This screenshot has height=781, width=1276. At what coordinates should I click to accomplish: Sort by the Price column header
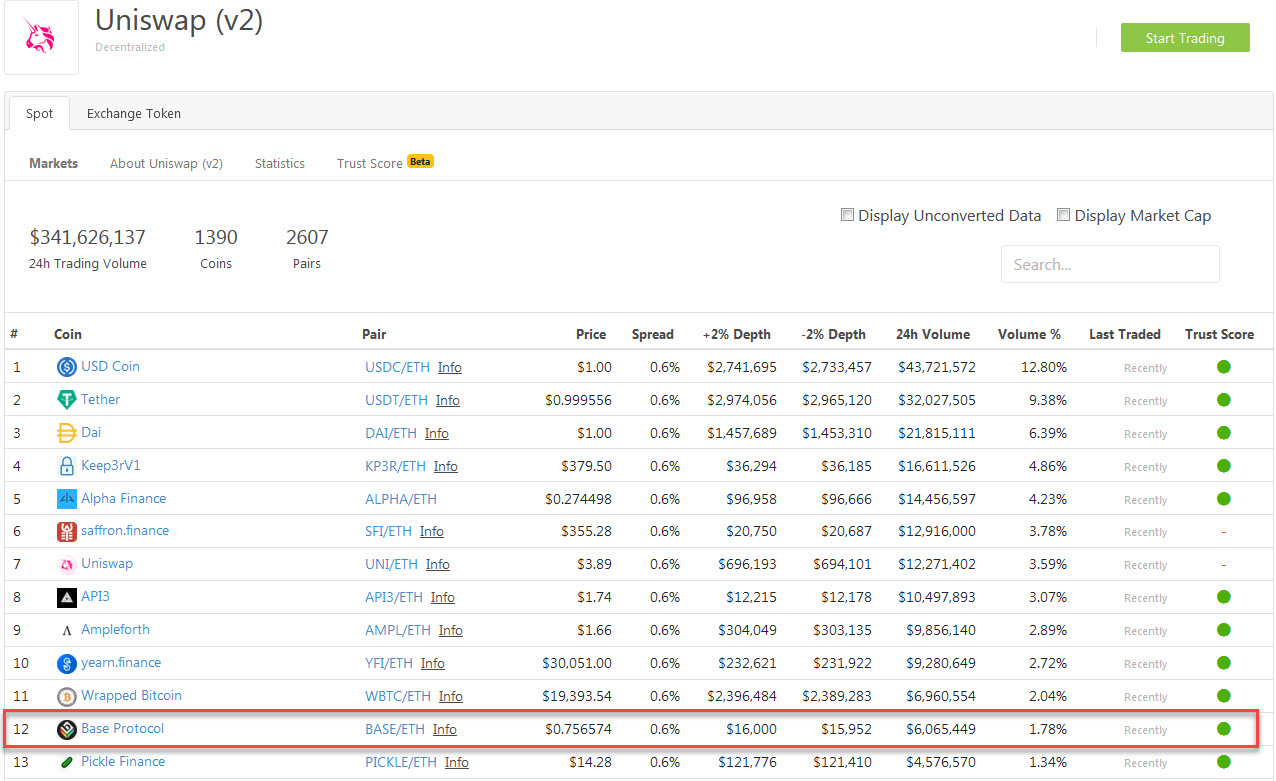(x=591, y=334)
